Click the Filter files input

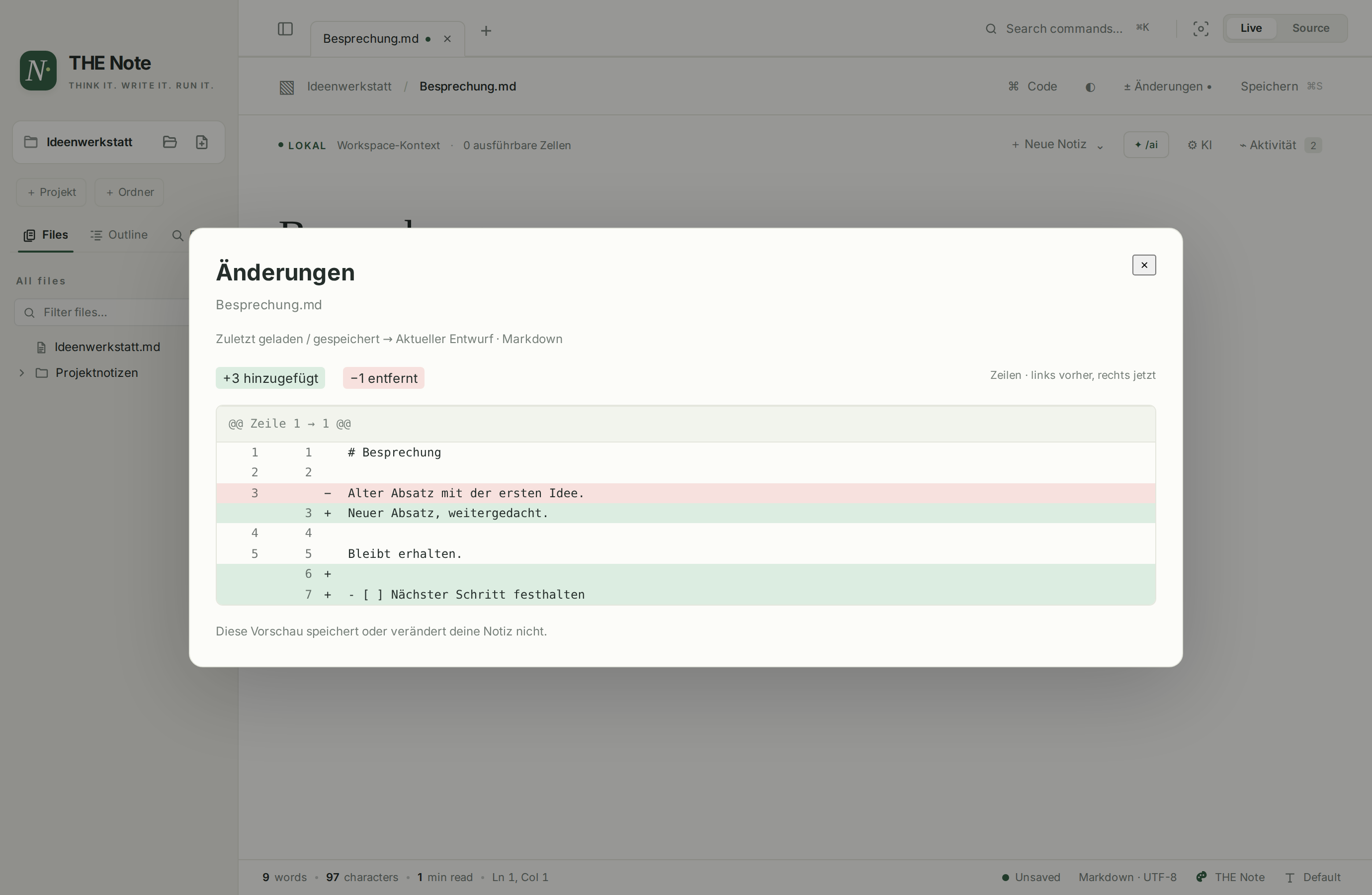[101, 312]
